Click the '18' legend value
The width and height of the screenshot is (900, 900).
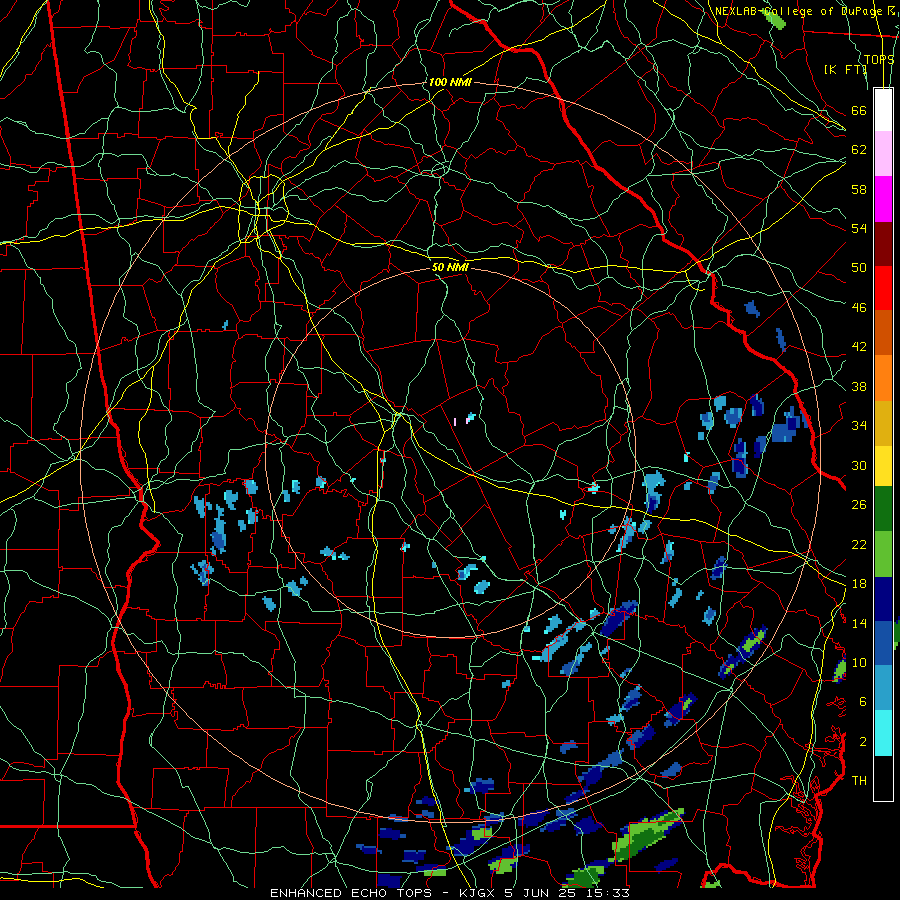pos(859,584)
